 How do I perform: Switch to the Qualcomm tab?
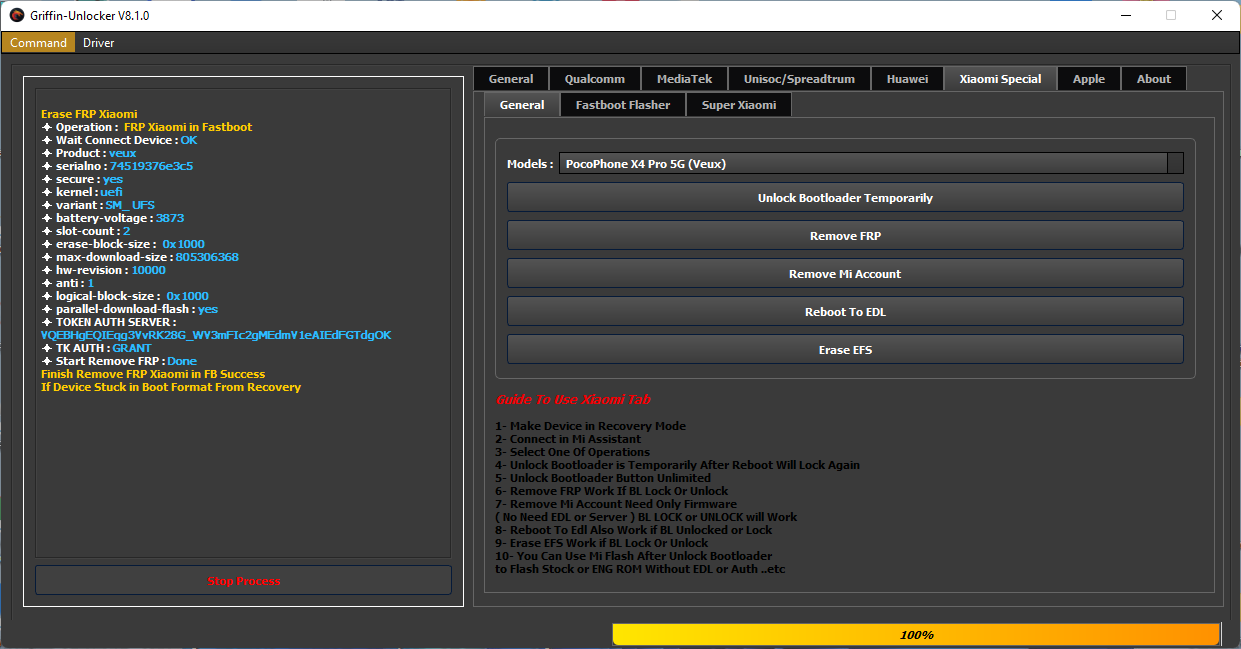pos(594,79)
